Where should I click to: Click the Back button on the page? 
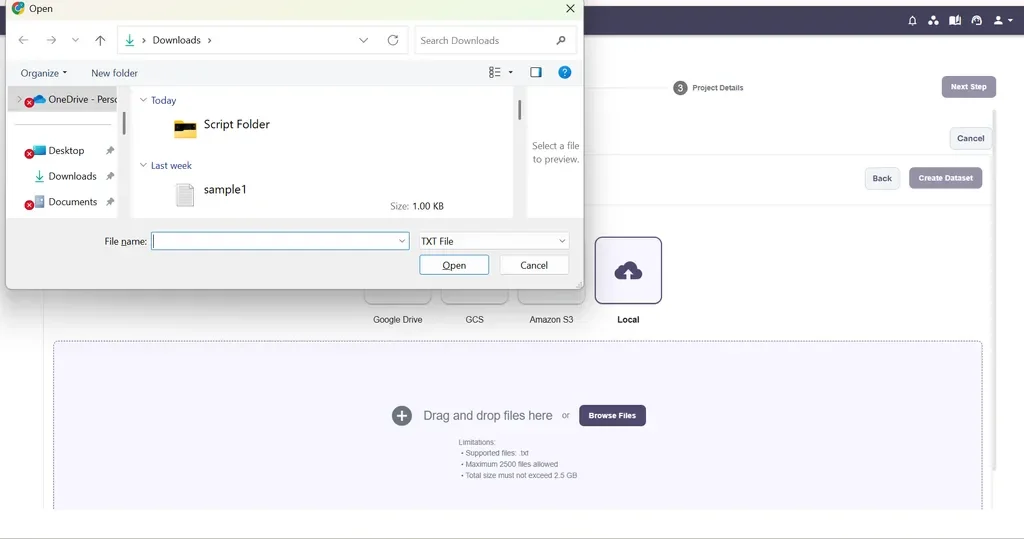point(882,178)
